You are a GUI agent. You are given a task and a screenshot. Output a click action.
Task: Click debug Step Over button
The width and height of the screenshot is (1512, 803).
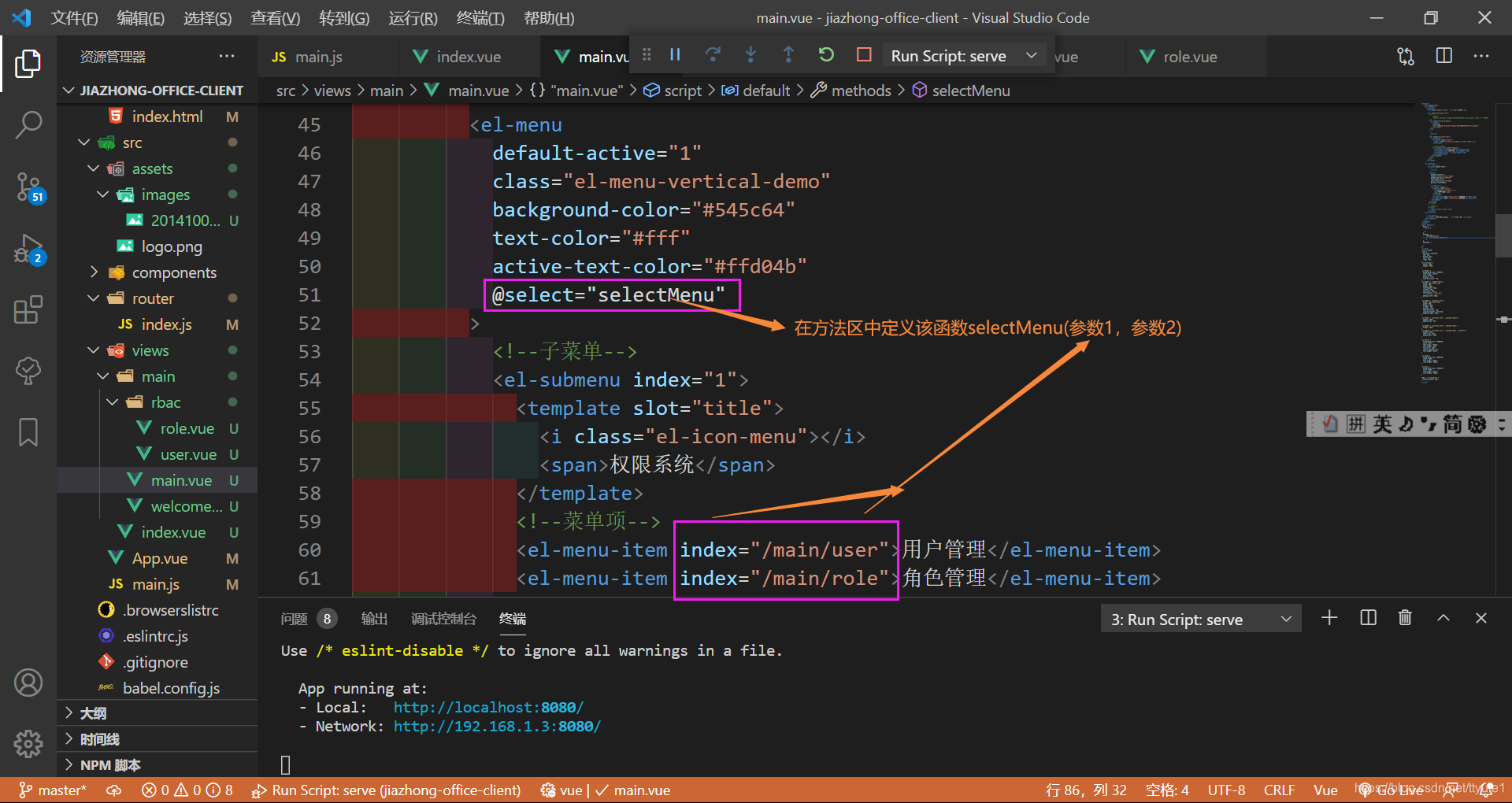point(713,55)
